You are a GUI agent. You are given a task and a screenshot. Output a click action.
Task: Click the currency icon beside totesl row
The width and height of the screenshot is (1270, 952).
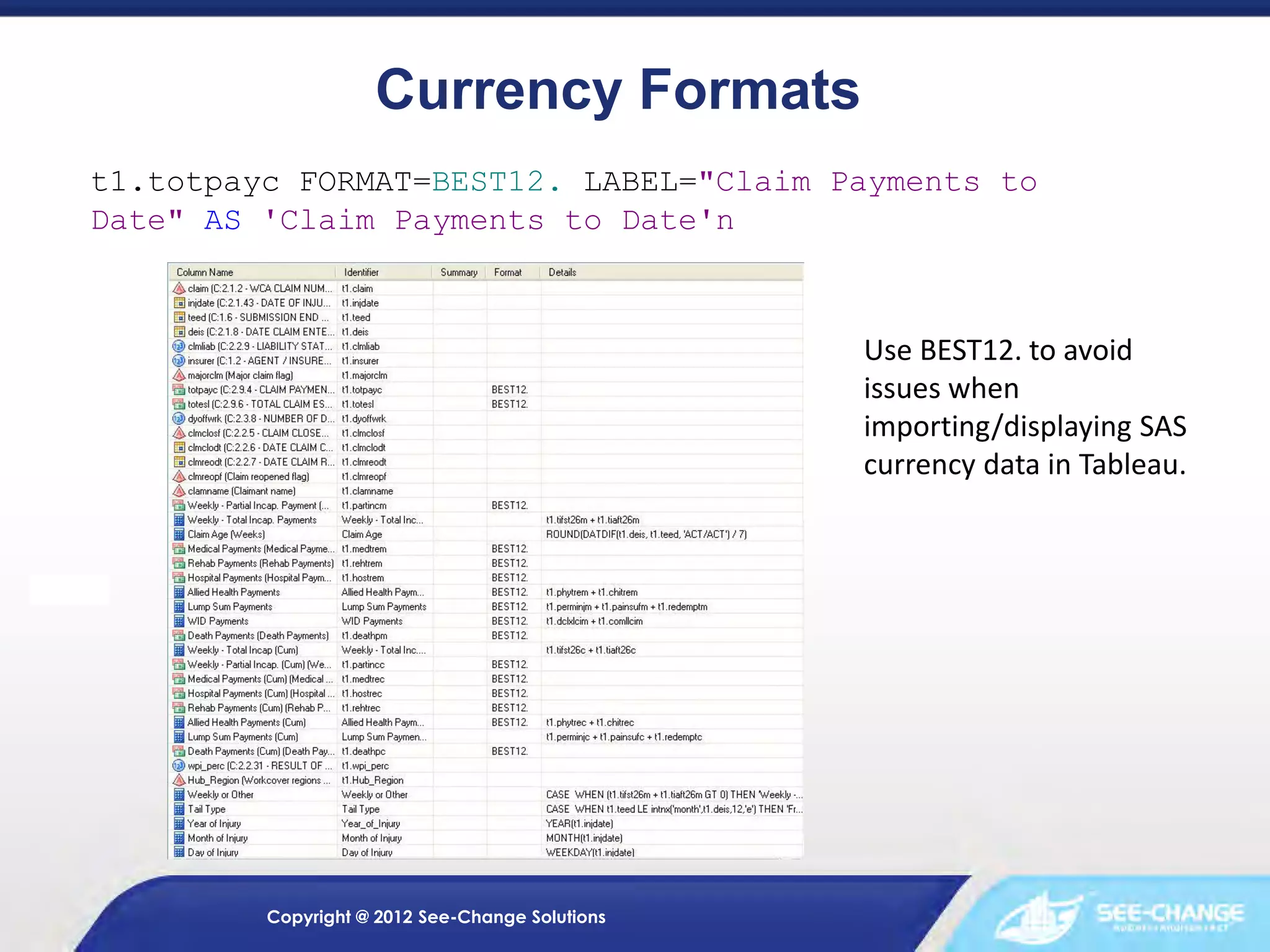pos(179,403)
